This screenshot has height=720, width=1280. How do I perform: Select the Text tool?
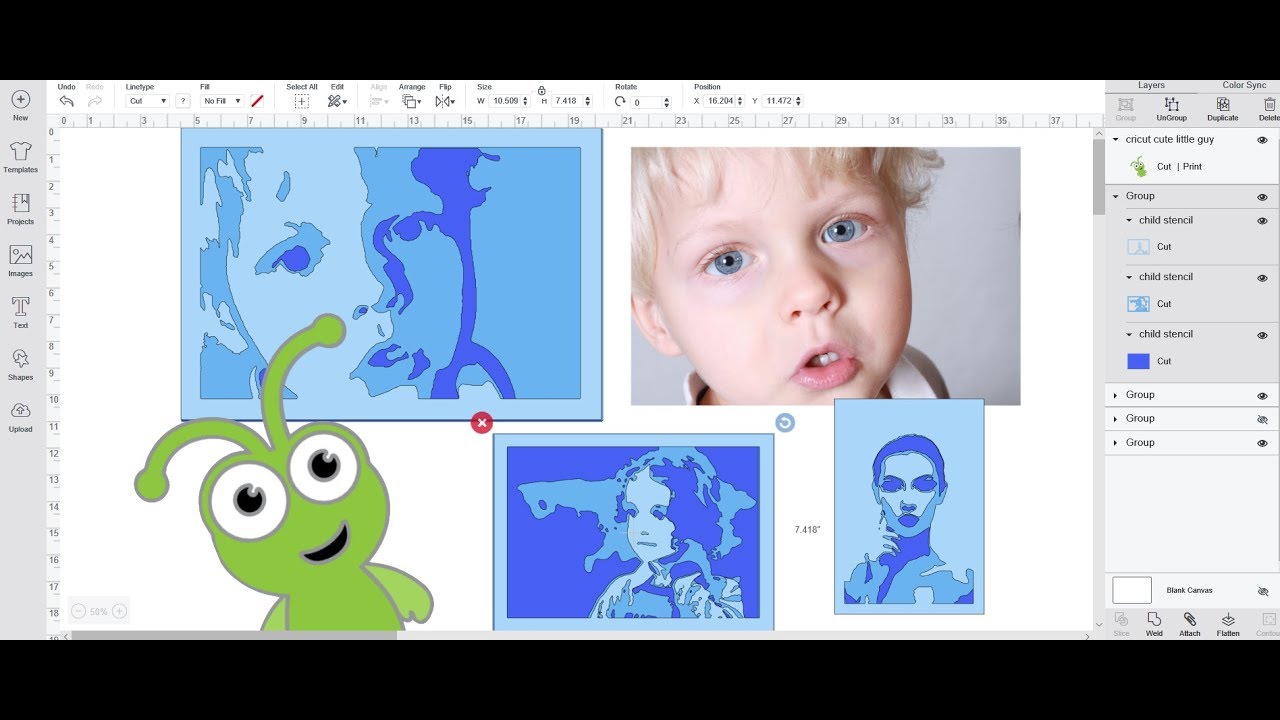(20, 313)
